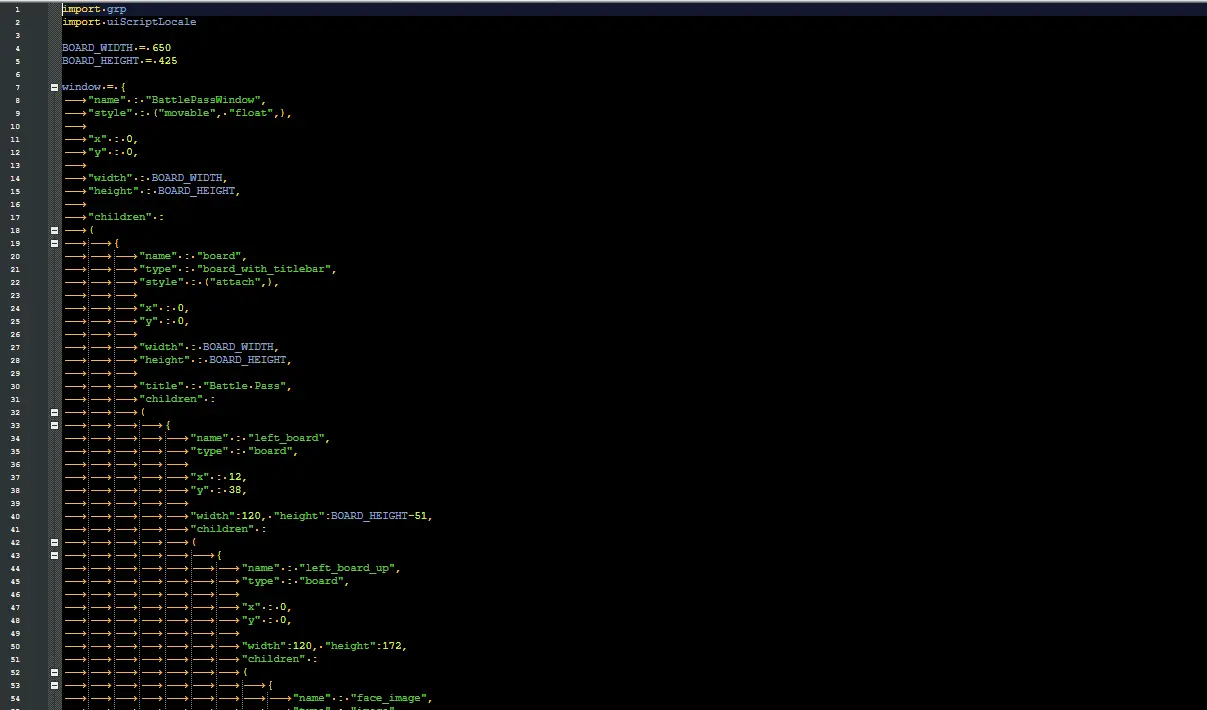Click the 425 value on line 5
This screenshot has height=710, width=1207.
[x=166, y=61]
